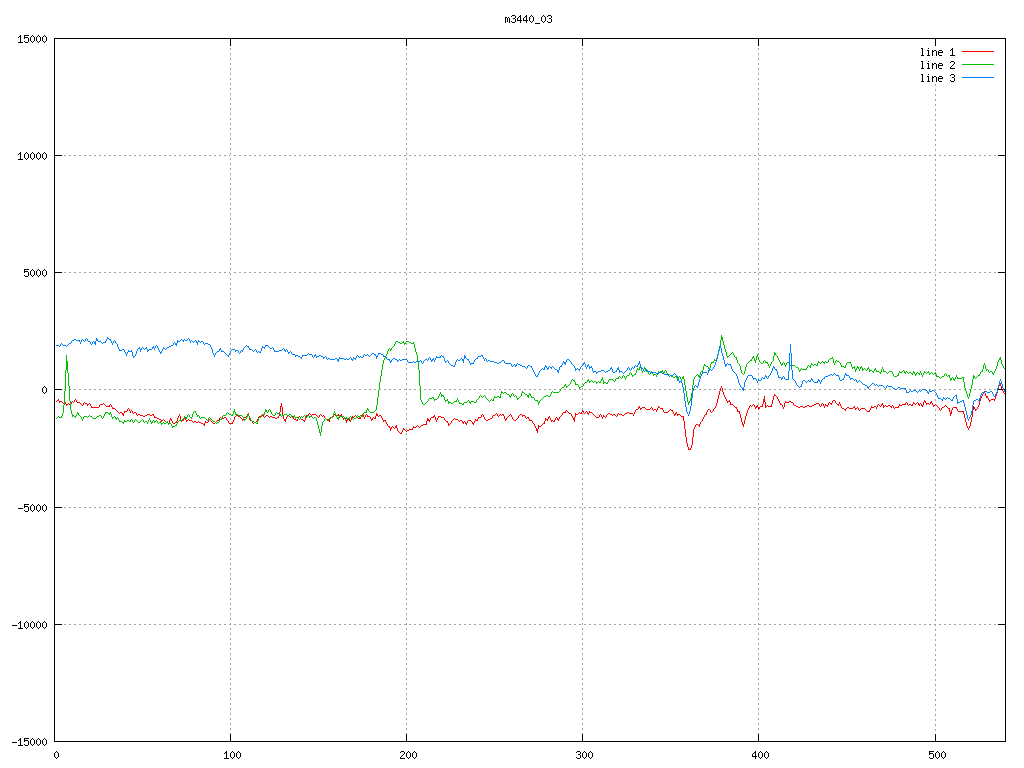Screen dimensions: 1024x768
Task: Click y-axis label 5000
Action: click(x=36, y=273)
